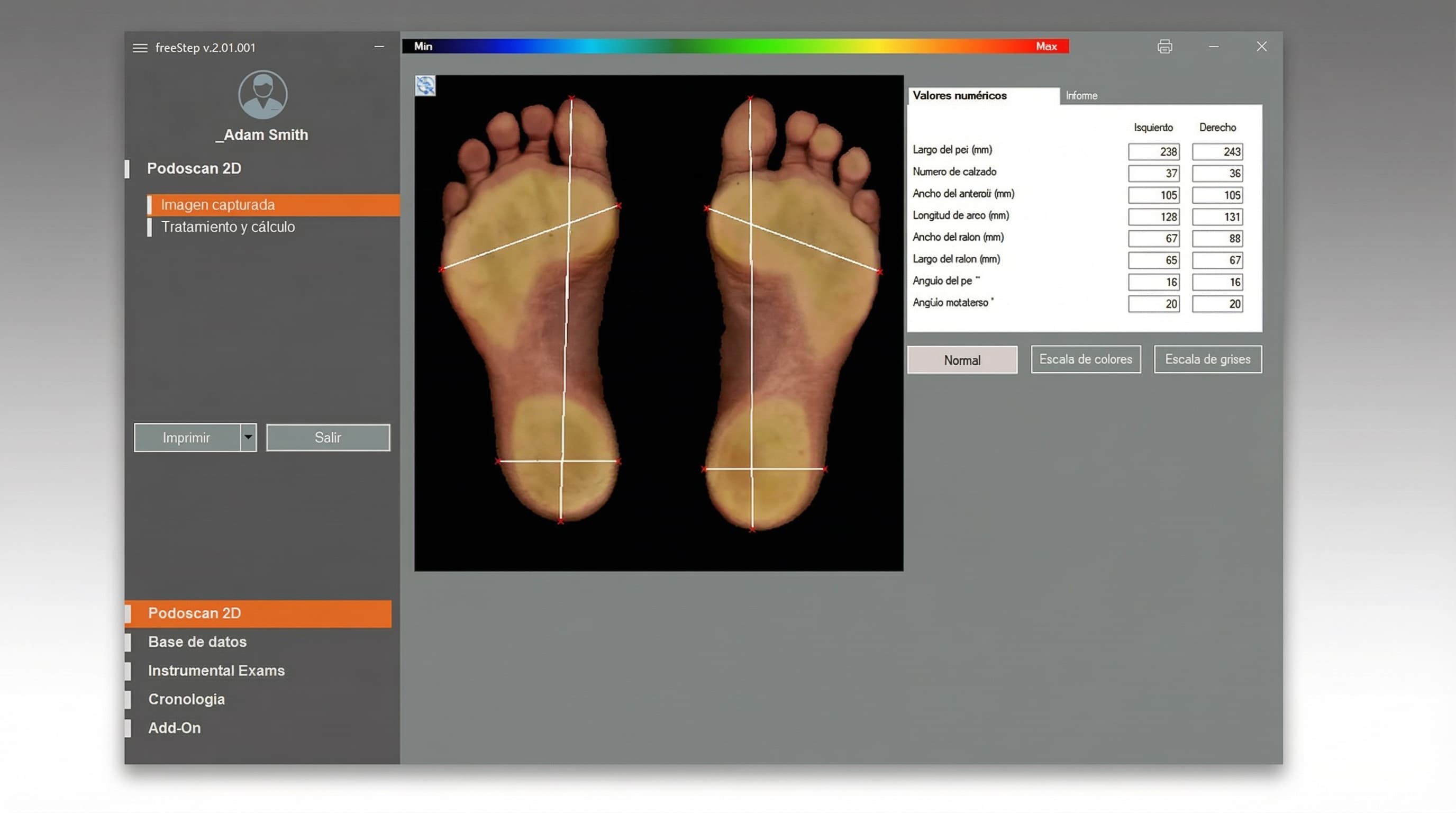Click the printer icon in title bar
This screenshot has width=1456, height=813.
click(x=1164, y=47)
